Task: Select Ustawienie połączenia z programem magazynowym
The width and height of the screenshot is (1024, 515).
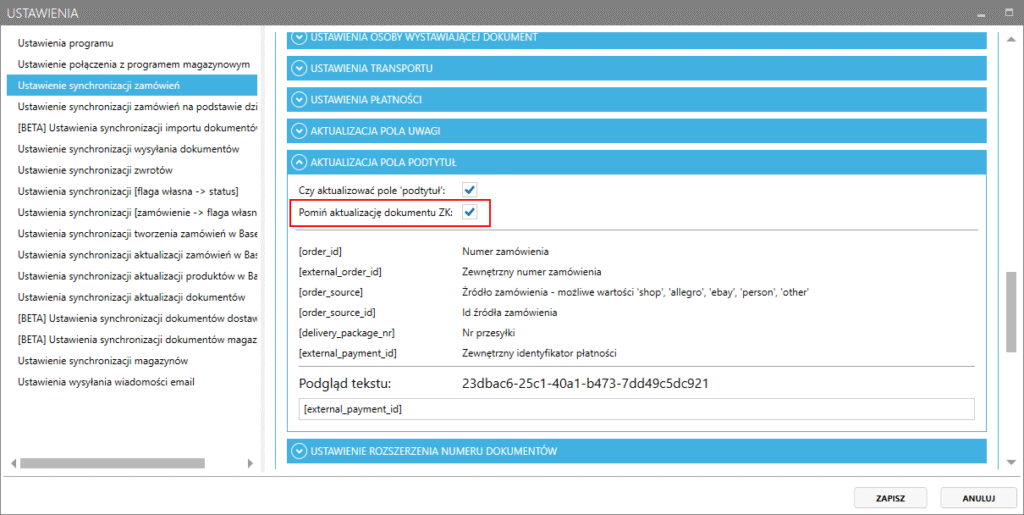Action: pyautogui.click(x=131, y=65)
